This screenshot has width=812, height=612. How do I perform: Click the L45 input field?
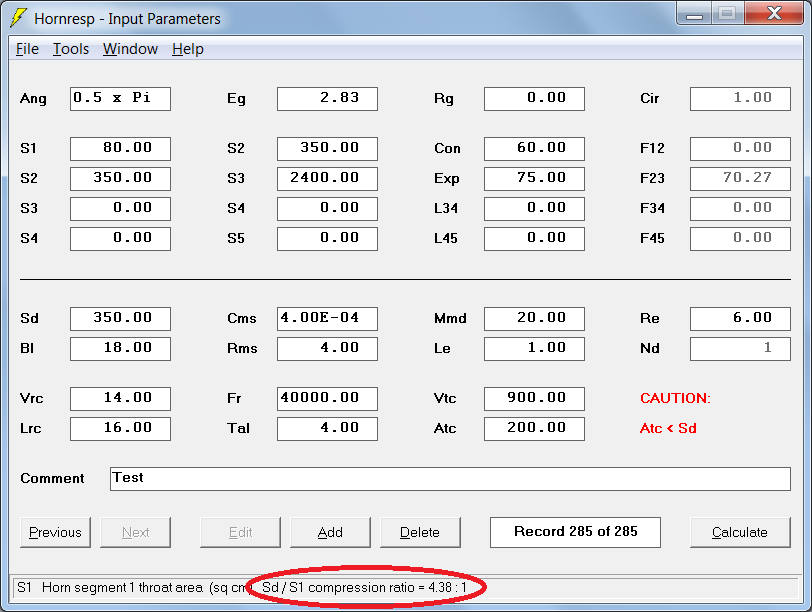point(534,239)
